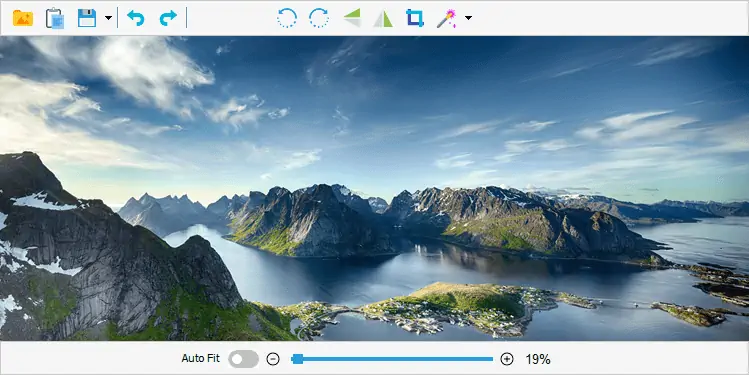Open an image file with the folder icon
This screenshot has height=375, width=749.
[22, 18]
